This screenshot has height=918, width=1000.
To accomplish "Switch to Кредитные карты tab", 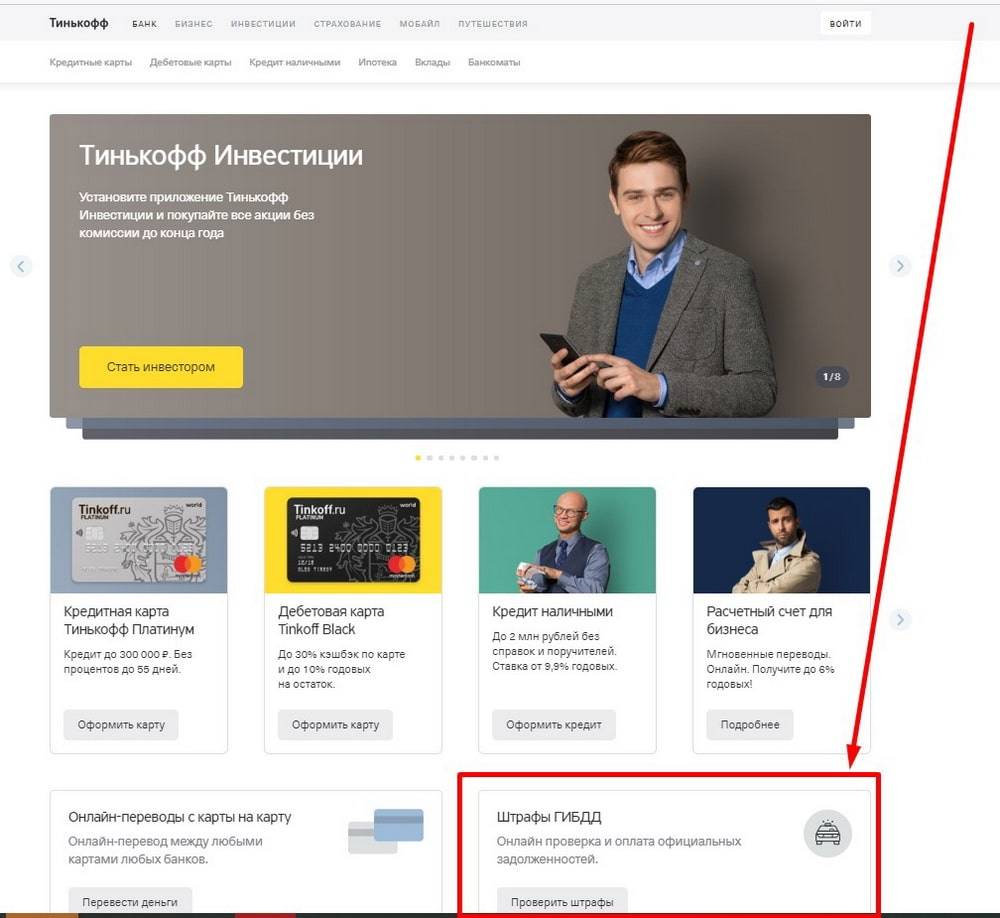I will coord(91,62).
